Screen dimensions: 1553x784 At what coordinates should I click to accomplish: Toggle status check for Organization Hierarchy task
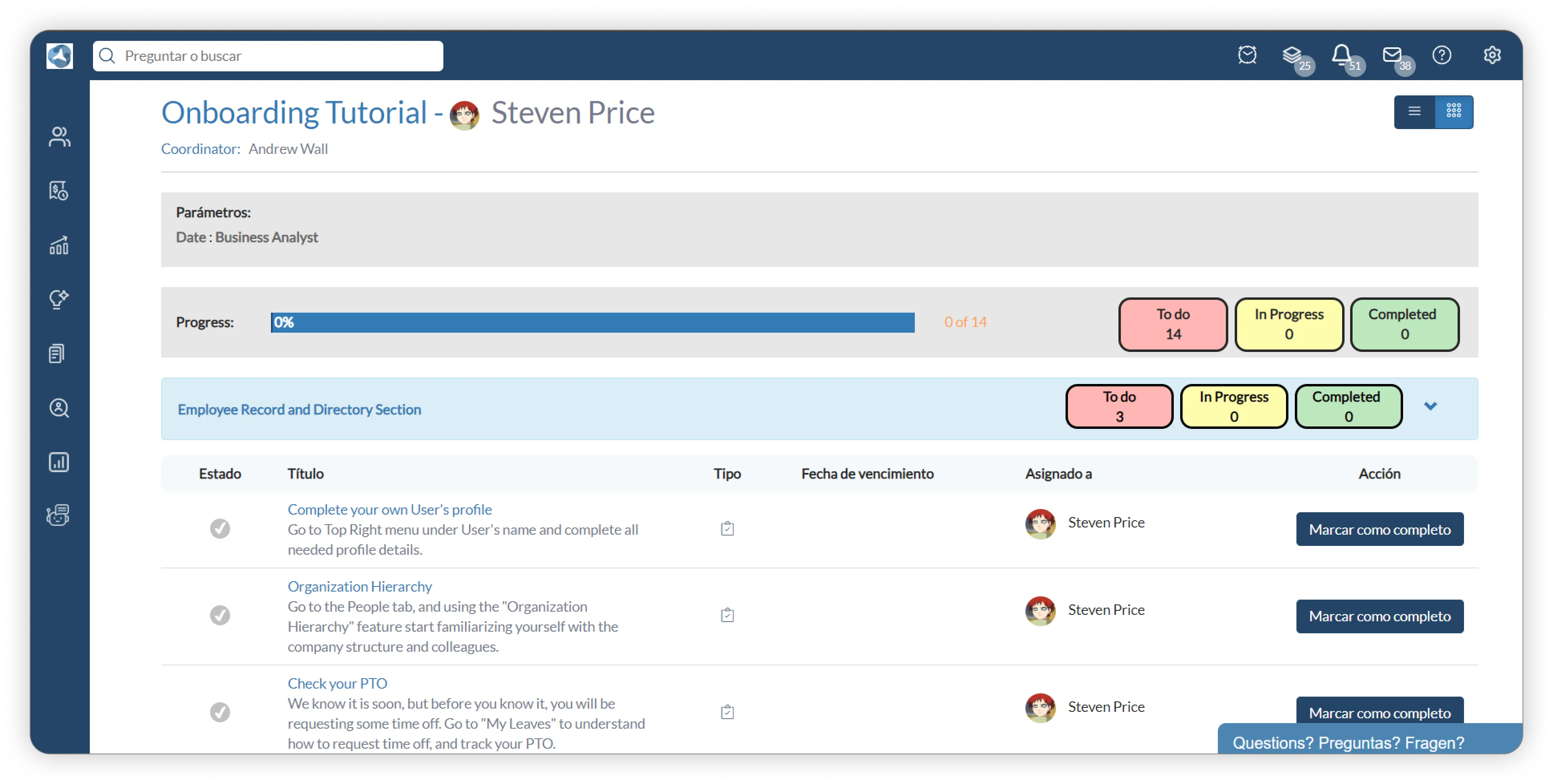pyautogui.click(x=219, y=615)
